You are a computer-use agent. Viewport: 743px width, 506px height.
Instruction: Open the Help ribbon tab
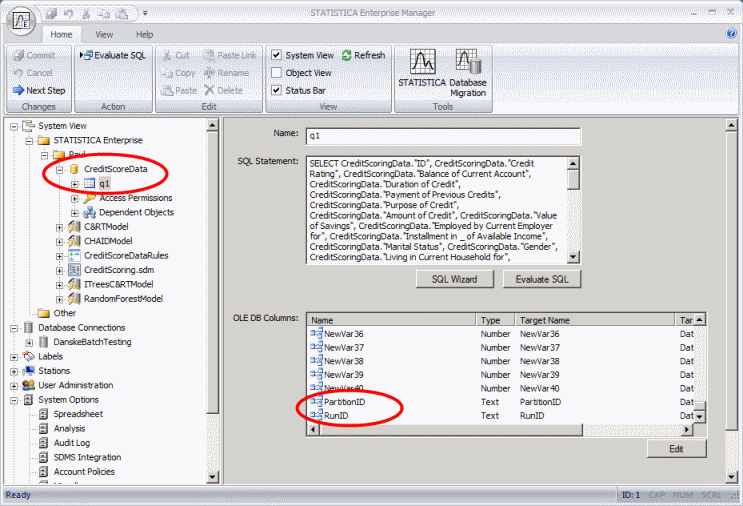tap(146, 33)
